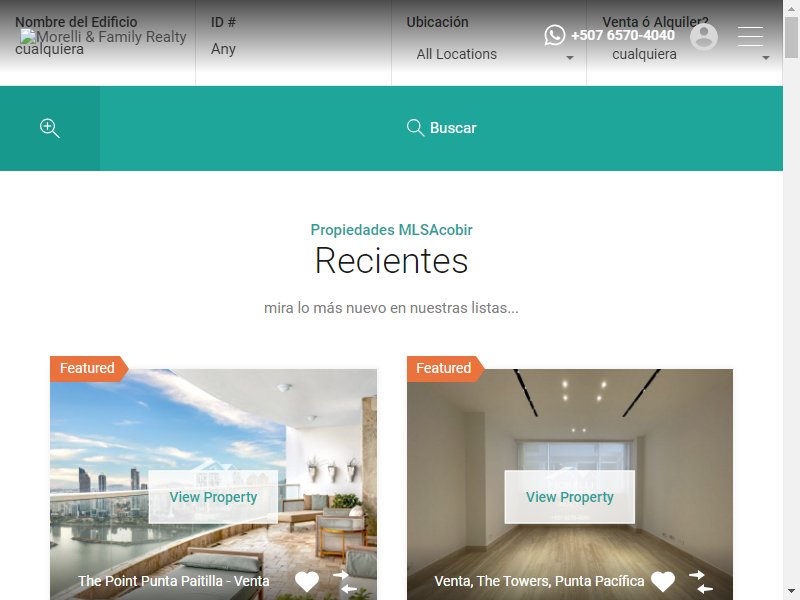Screen dimensions: 800x600
Task: Click the Buscar search button
Action: pos(441,128)
